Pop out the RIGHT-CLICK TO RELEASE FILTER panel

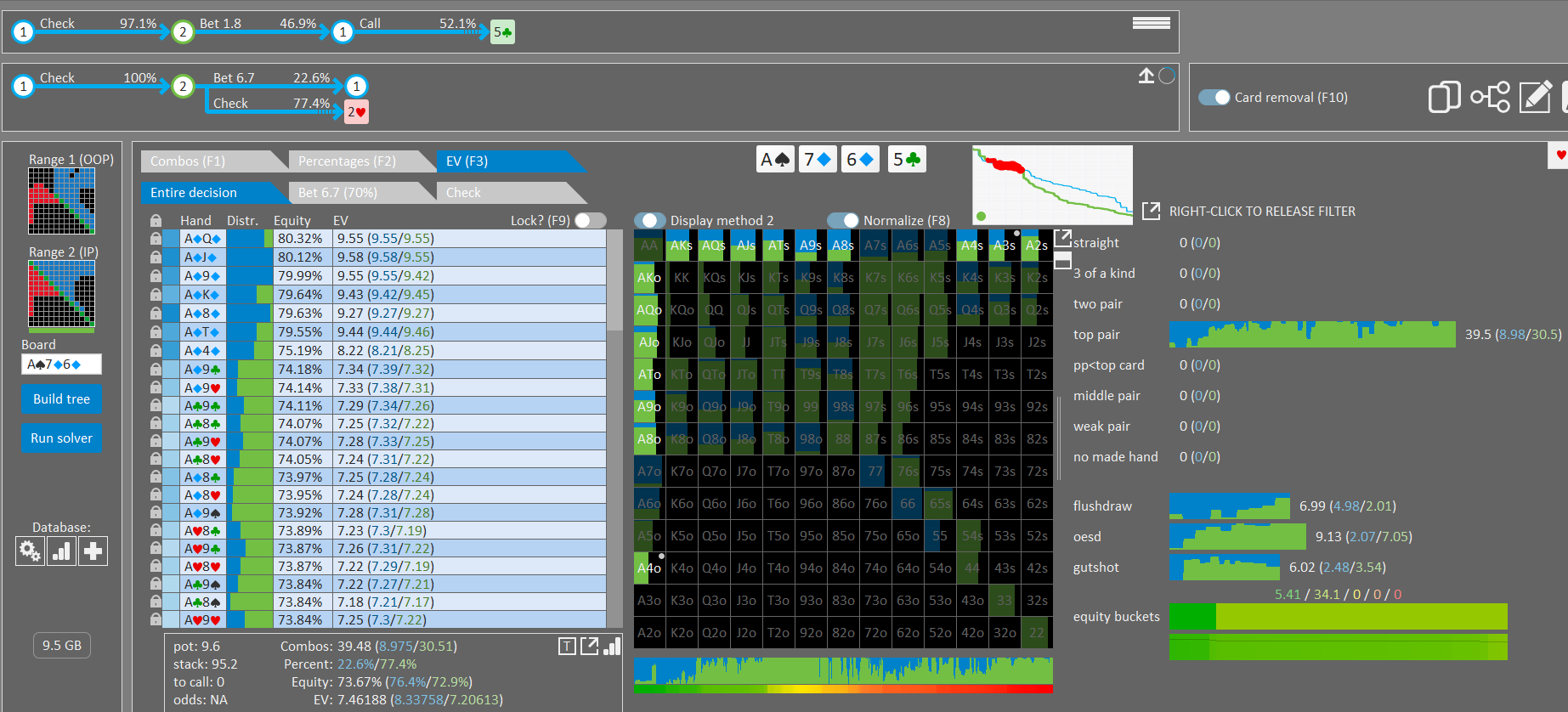coord(1151,211)
